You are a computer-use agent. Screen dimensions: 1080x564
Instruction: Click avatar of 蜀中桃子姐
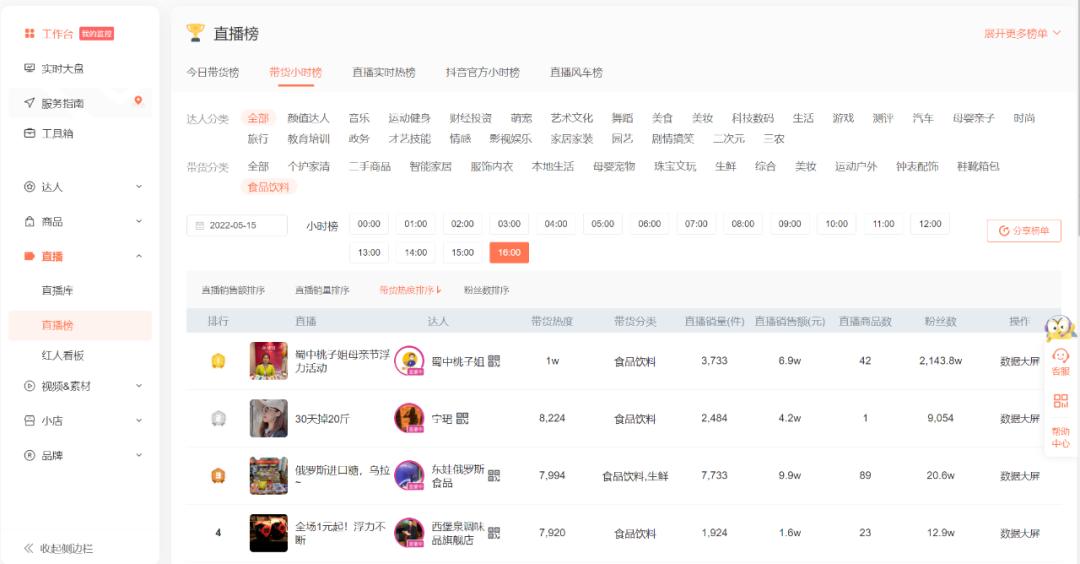point(409,361)
